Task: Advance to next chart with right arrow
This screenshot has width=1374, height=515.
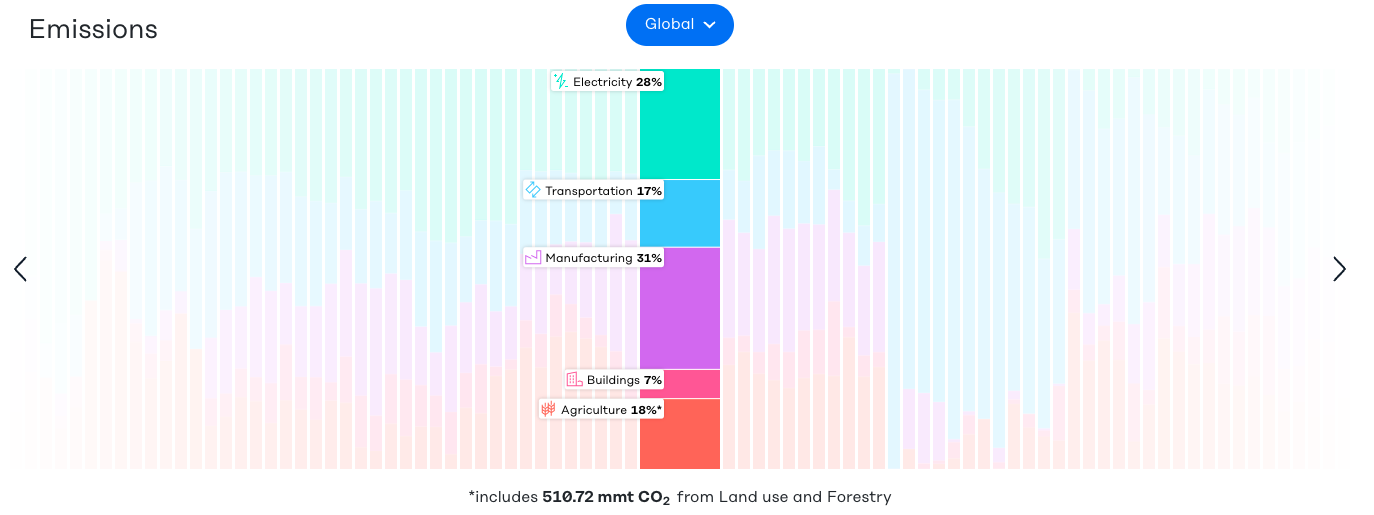Action: 1339,269
